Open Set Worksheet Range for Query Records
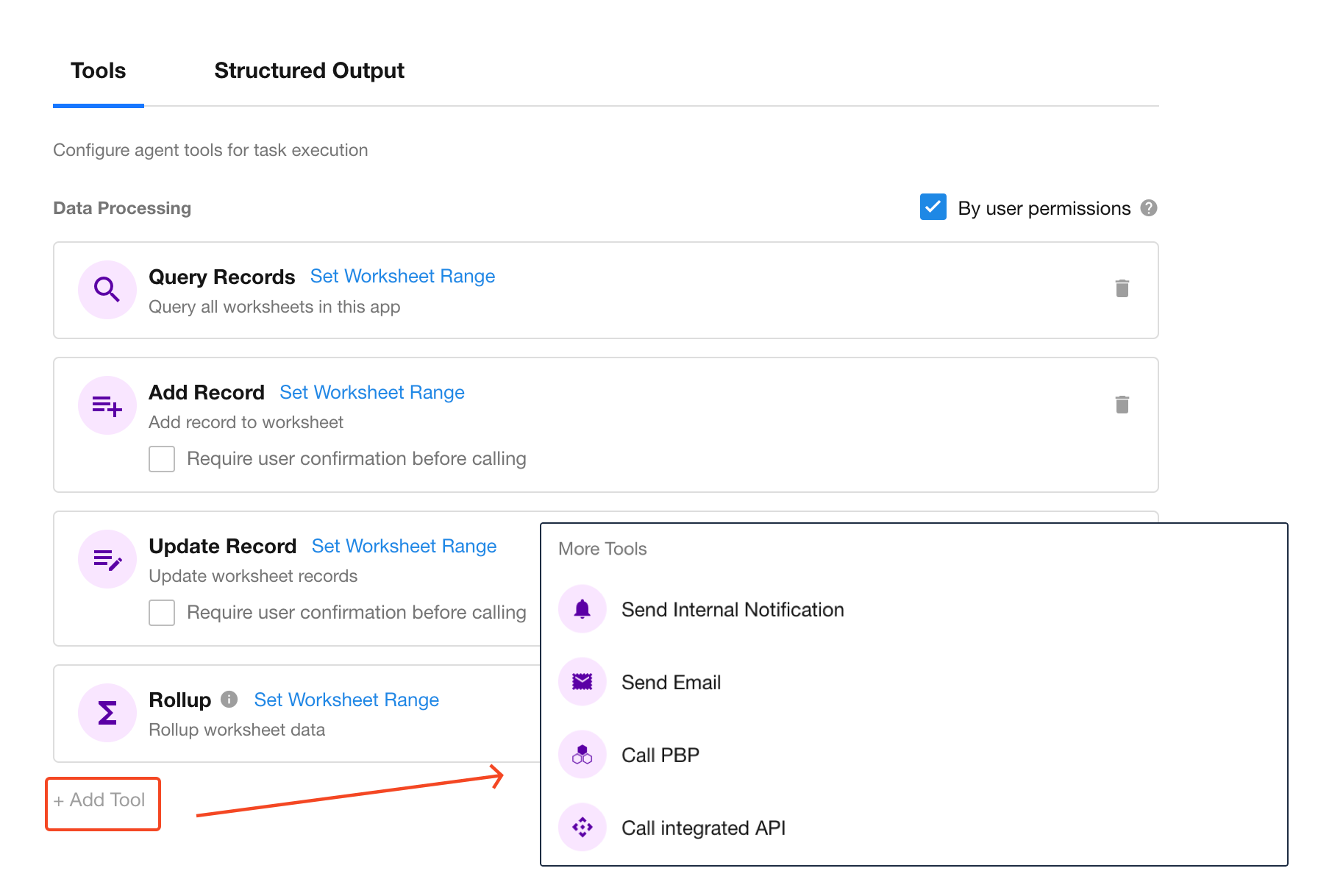 (402, 277)
